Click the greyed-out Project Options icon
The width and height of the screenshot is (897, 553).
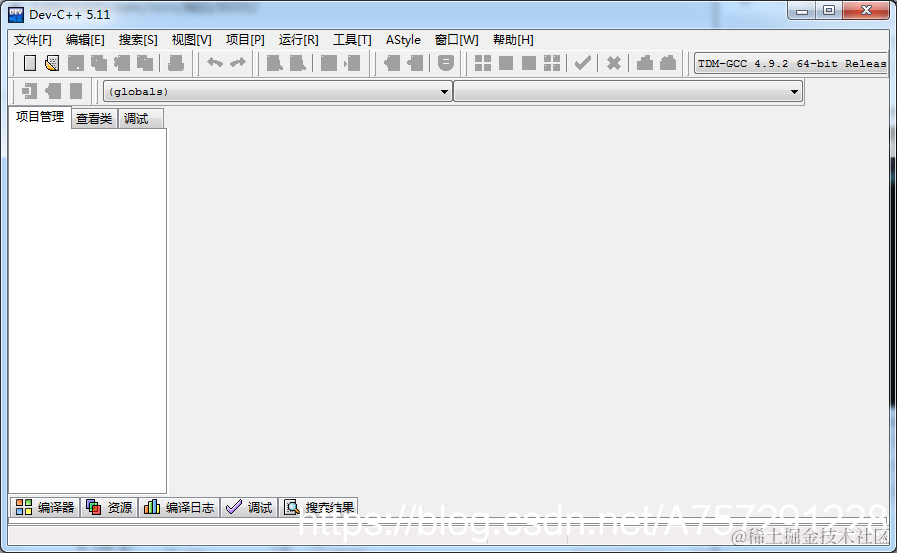point(446,63)
